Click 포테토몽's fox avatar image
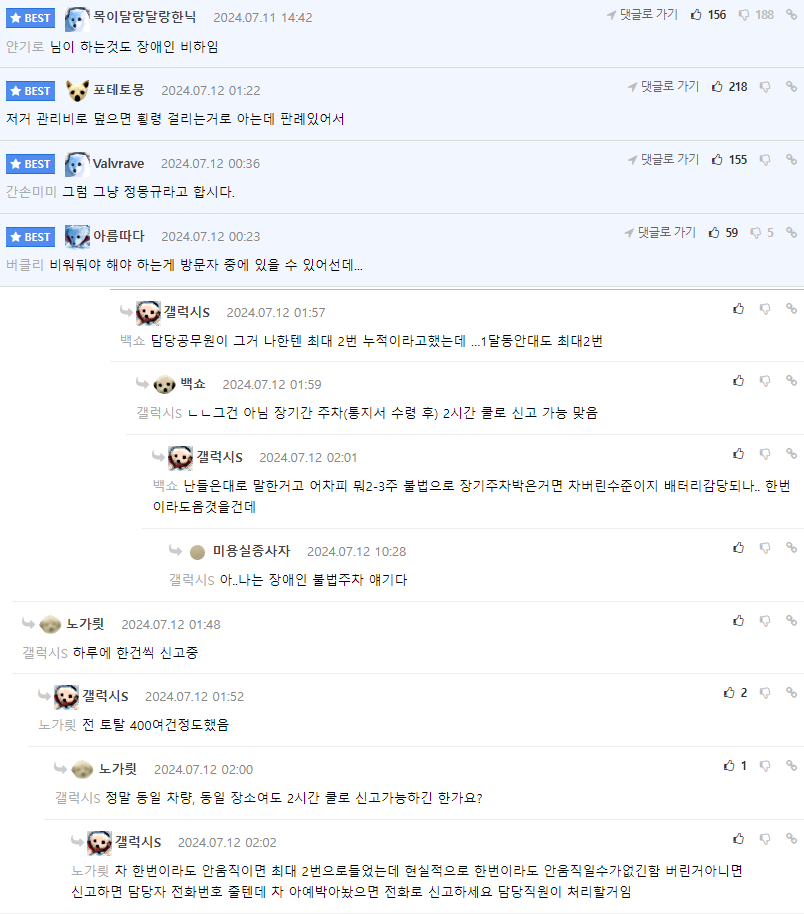This screenshot has height=914, width=804. coord(78,91)
